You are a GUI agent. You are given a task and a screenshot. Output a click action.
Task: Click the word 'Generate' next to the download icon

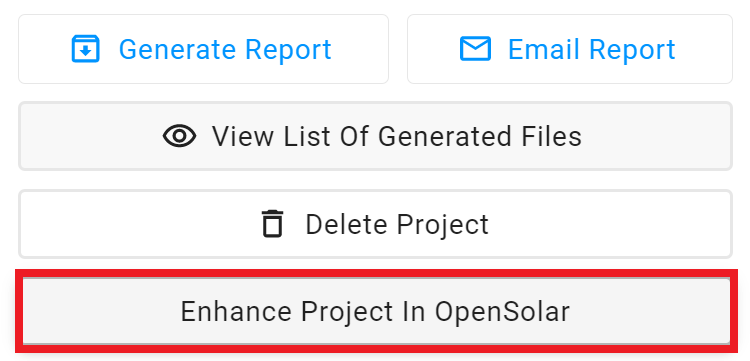[177, 49]
